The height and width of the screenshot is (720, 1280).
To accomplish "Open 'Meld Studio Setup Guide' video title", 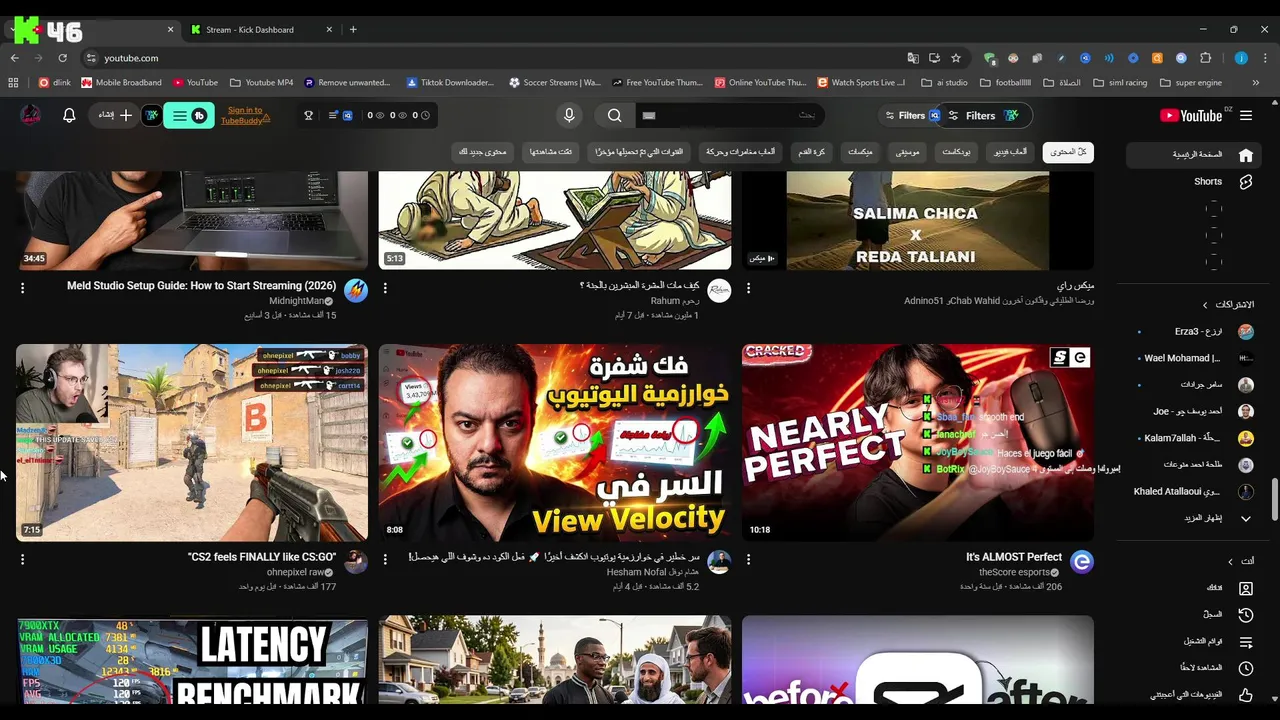I will click(201, 286).
